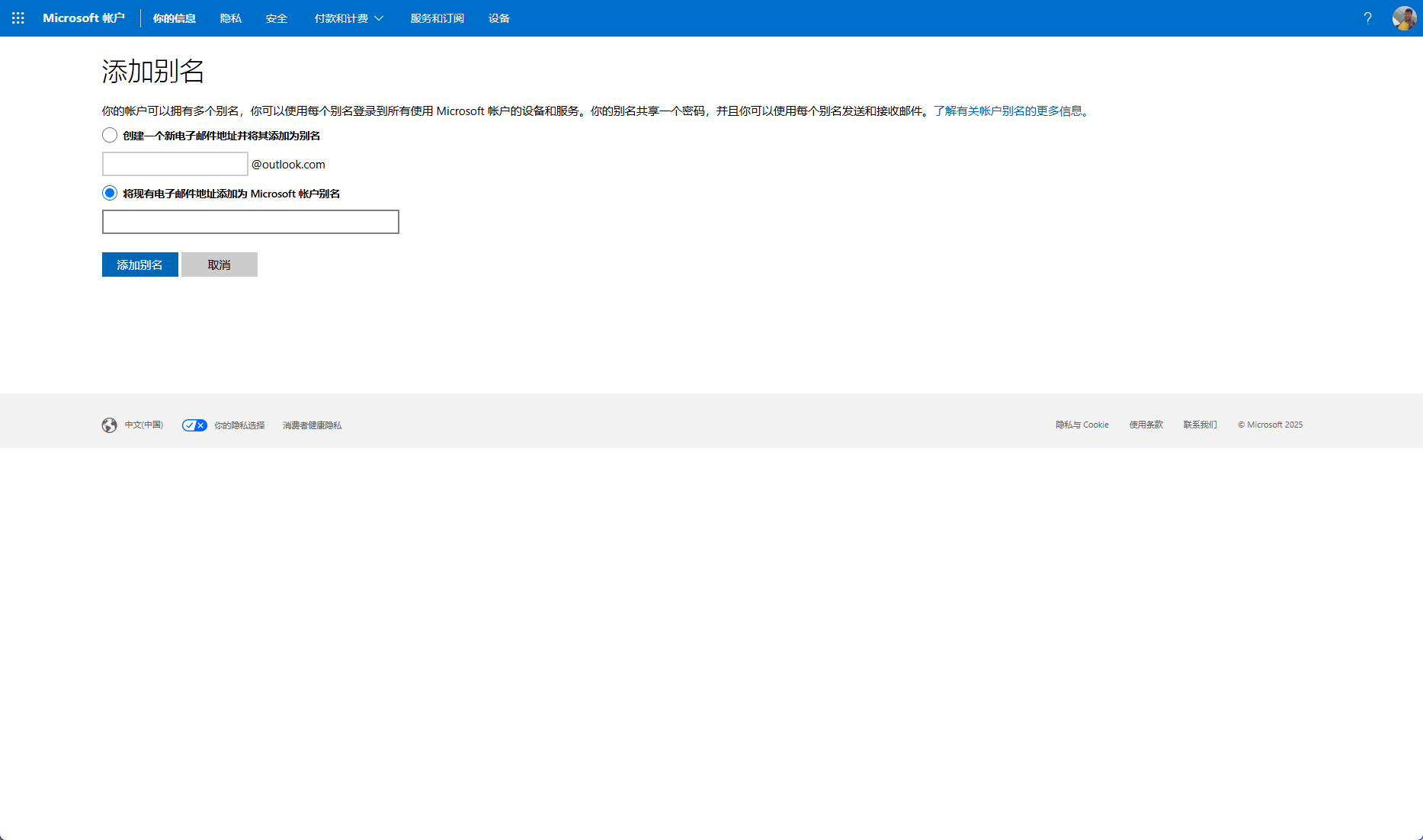The width and height of the screenshot is (1423, 840).
Task: Open the 隐私与 Cookie footer link
Action: click(x=1082, y=425)
